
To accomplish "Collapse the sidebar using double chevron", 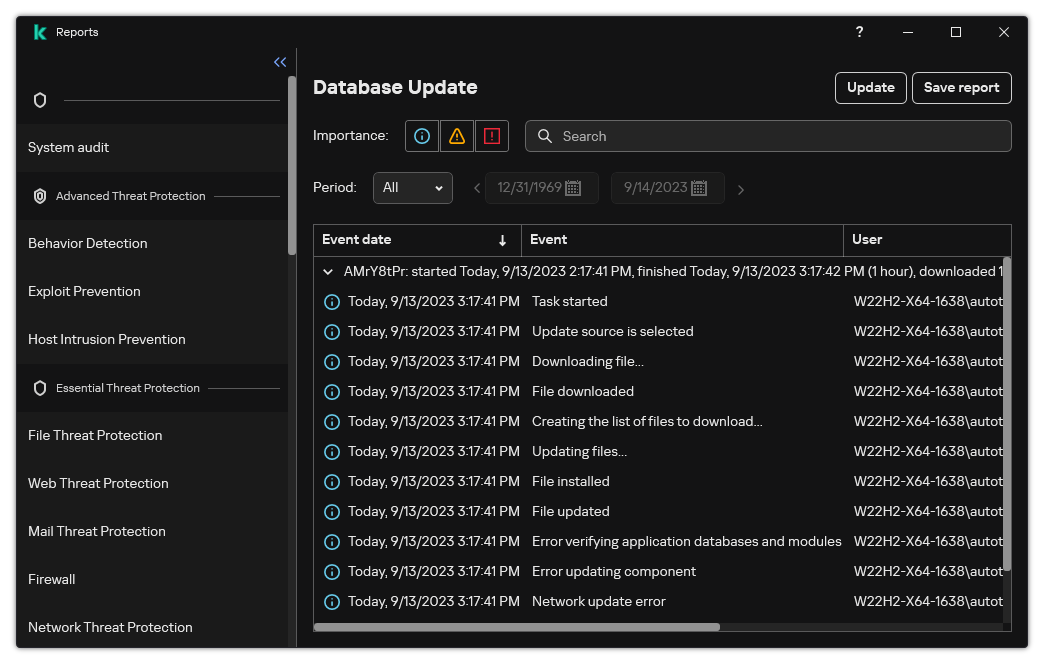I will pyautogui.click(x=279, y=61).
